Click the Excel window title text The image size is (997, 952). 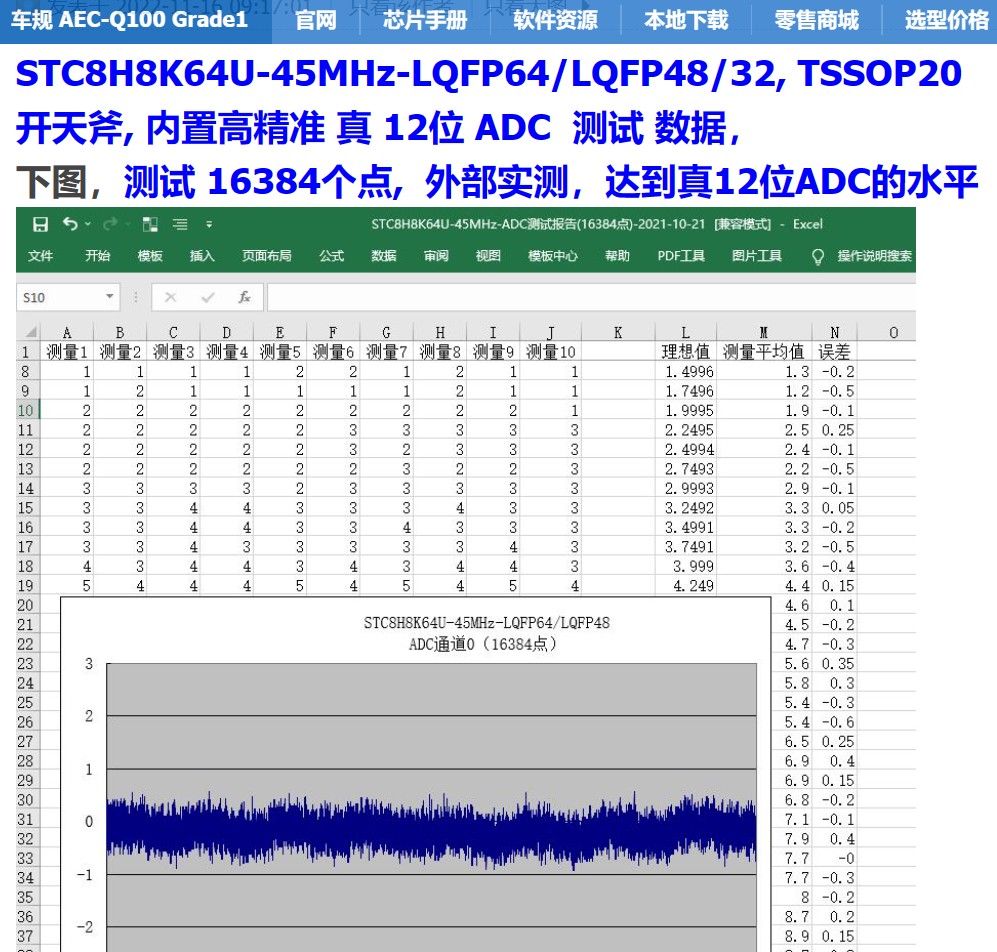point(596,224)
